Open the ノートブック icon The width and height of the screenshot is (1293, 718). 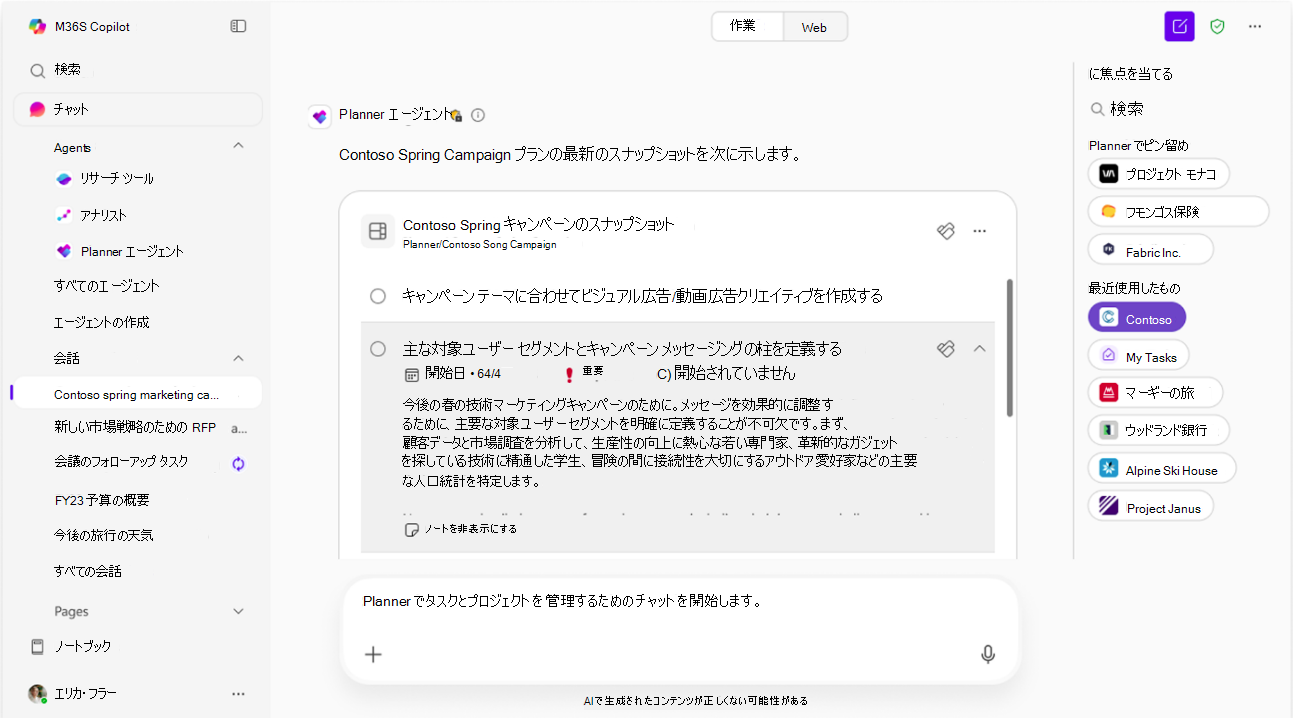click(x=38, y=646)
